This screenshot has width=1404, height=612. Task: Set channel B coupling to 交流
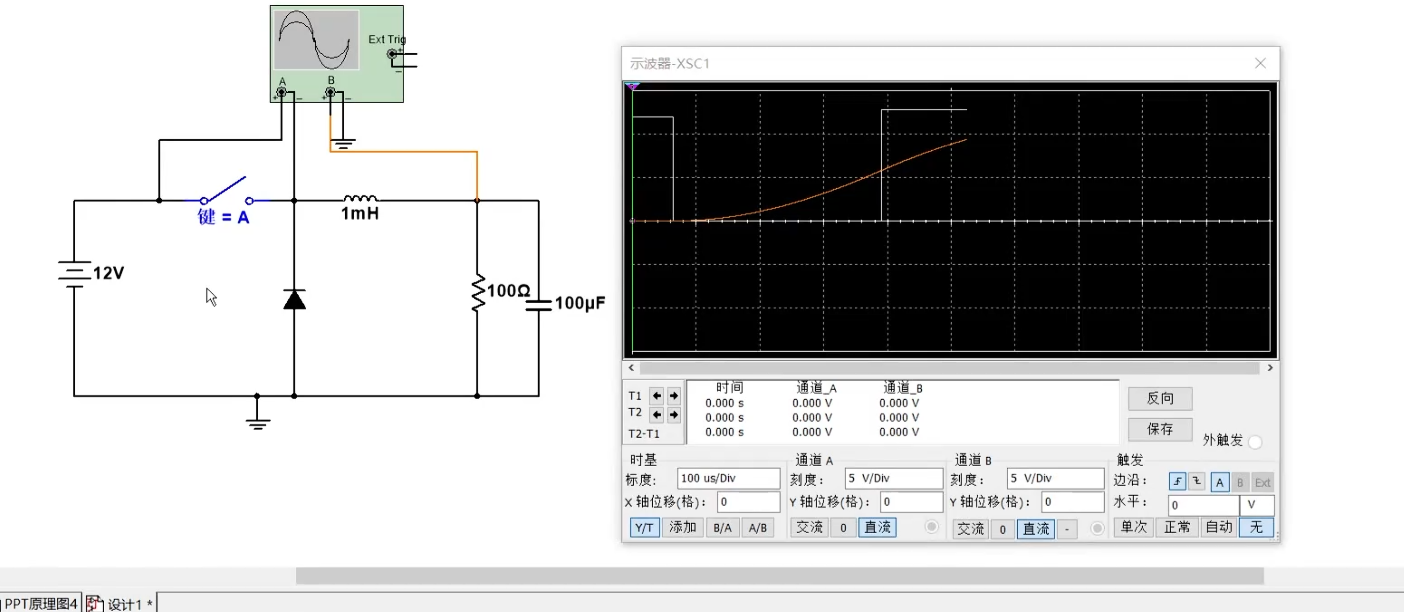[x=972, y=529]
